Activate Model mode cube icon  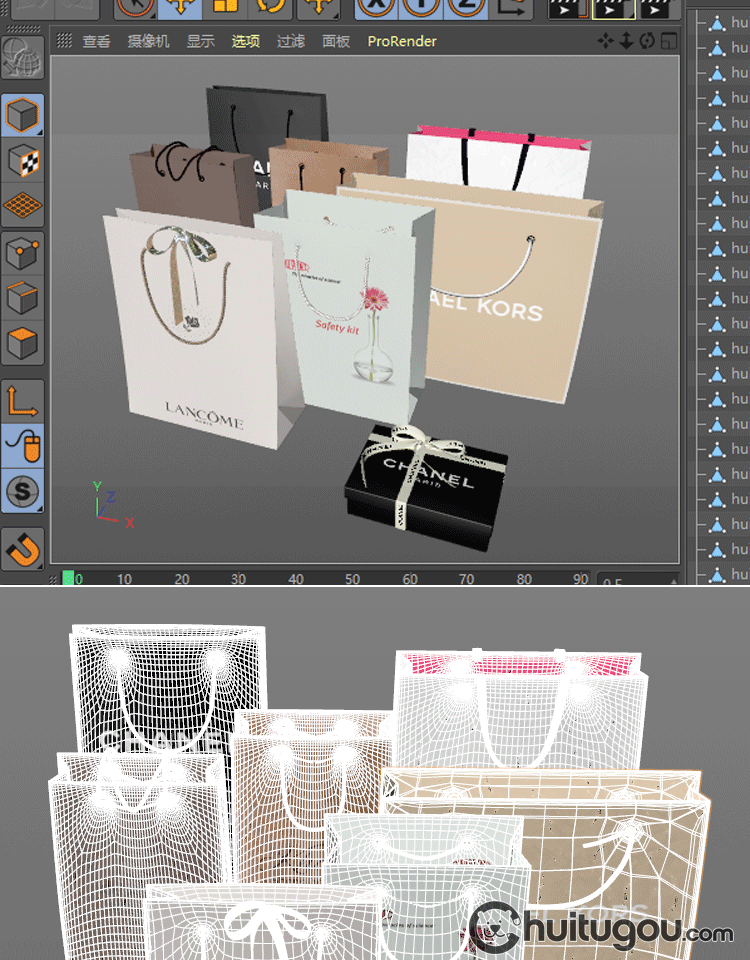[x=22, y=115]
